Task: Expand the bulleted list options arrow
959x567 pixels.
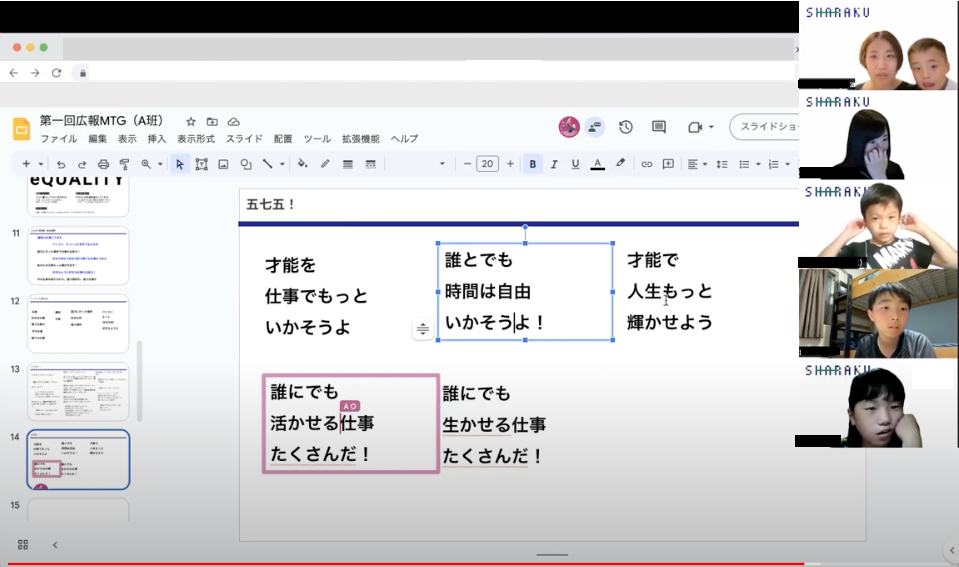Action: coord(758,164)
